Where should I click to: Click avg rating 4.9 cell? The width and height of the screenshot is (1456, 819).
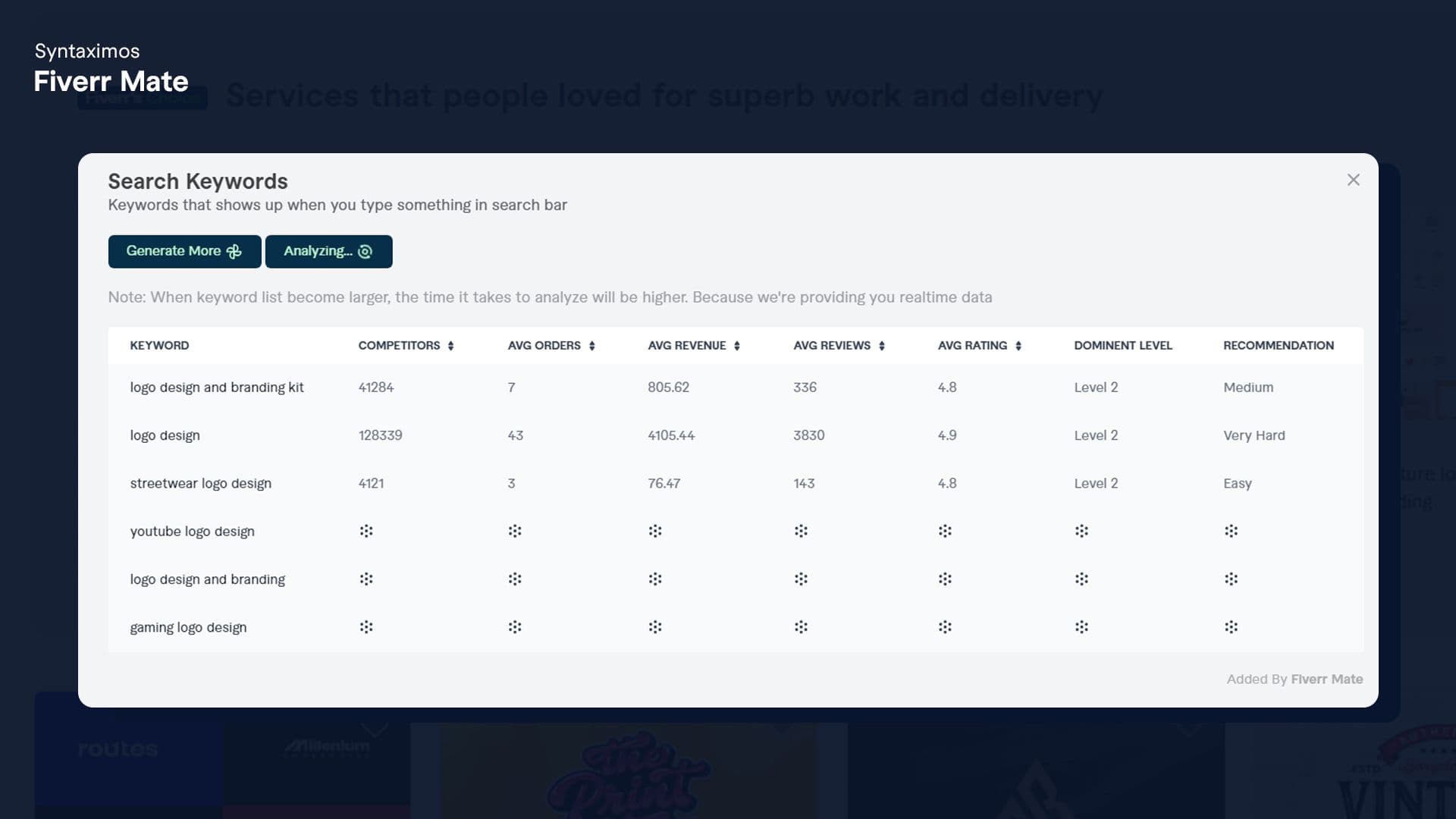point(946,435)
